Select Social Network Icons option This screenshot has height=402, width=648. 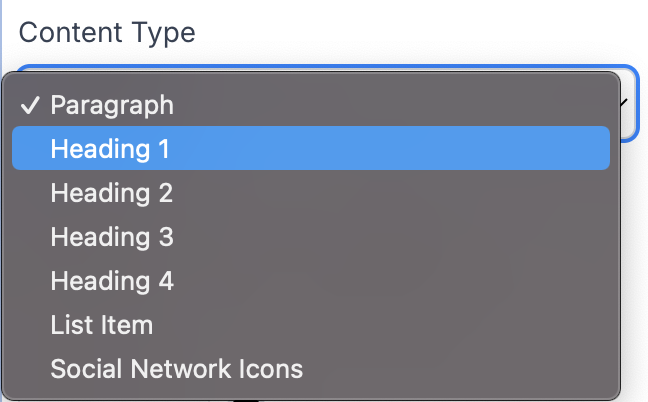click(176, 369)
